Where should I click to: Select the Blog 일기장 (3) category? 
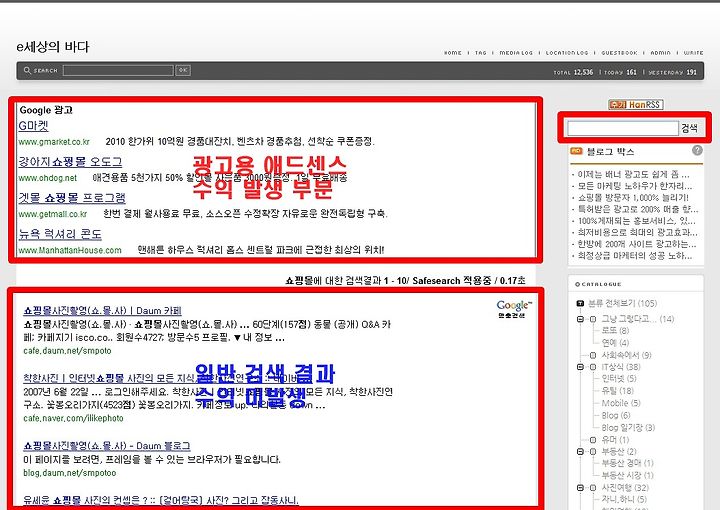coord(628,428)
